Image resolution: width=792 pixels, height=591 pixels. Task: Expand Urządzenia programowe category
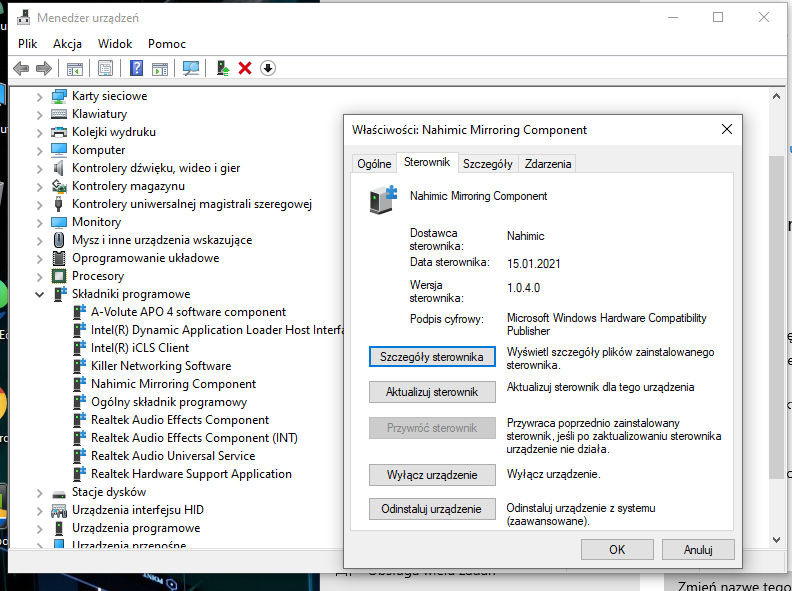tap(39, 529)
